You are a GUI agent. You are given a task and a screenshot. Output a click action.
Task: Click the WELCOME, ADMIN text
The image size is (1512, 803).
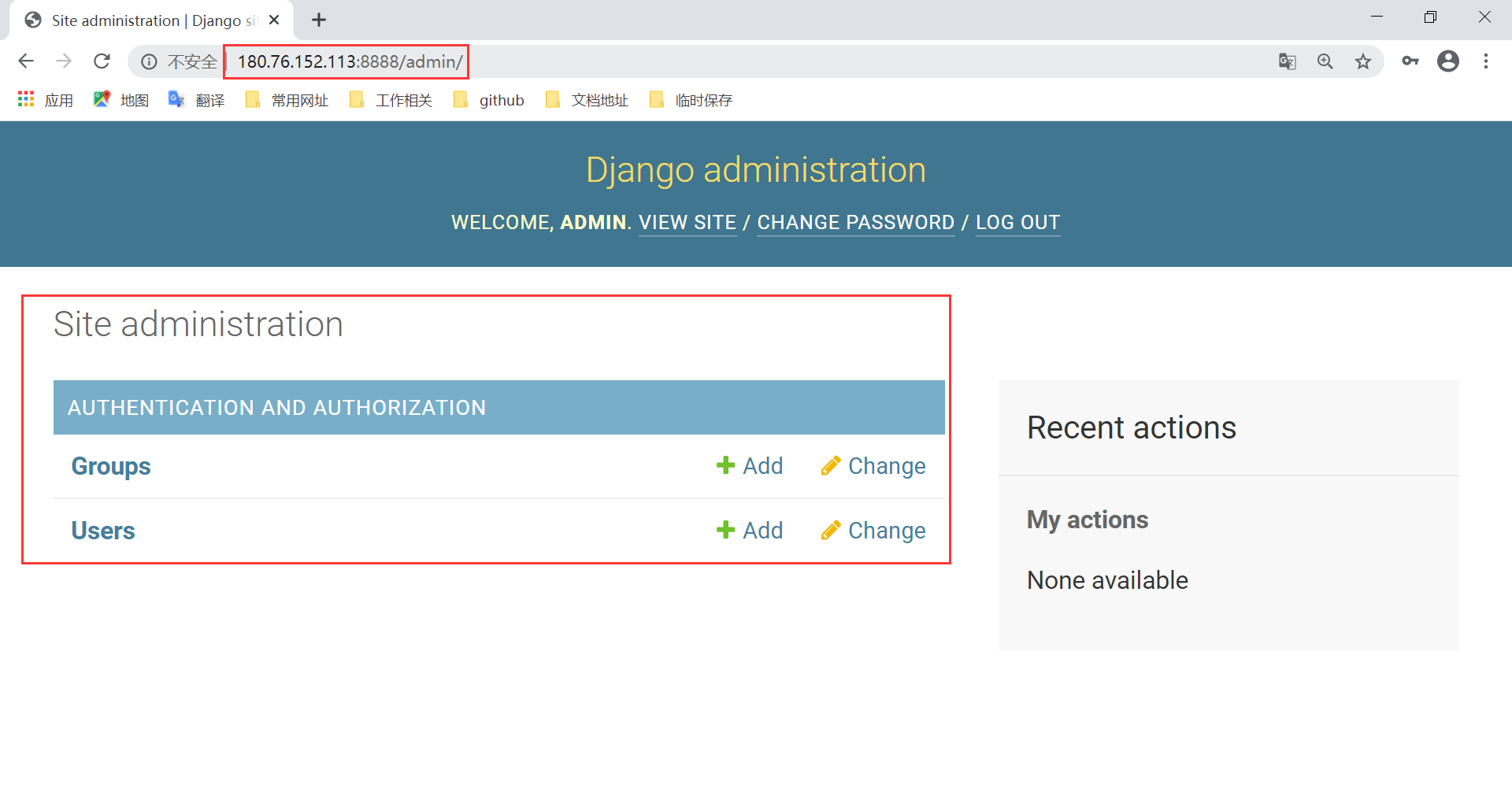[x=541, y=223]
